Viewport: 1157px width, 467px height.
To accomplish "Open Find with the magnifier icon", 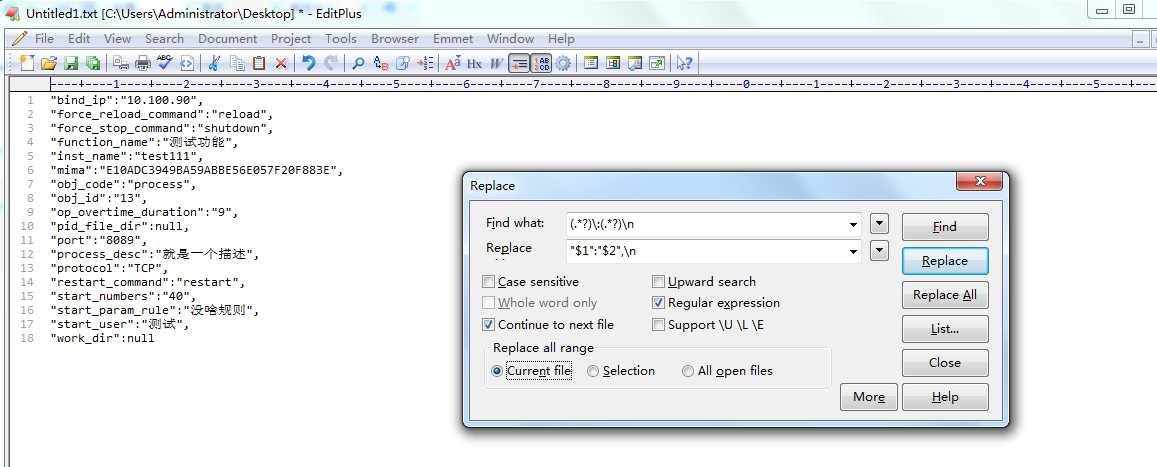I will (x=358, y=63).
